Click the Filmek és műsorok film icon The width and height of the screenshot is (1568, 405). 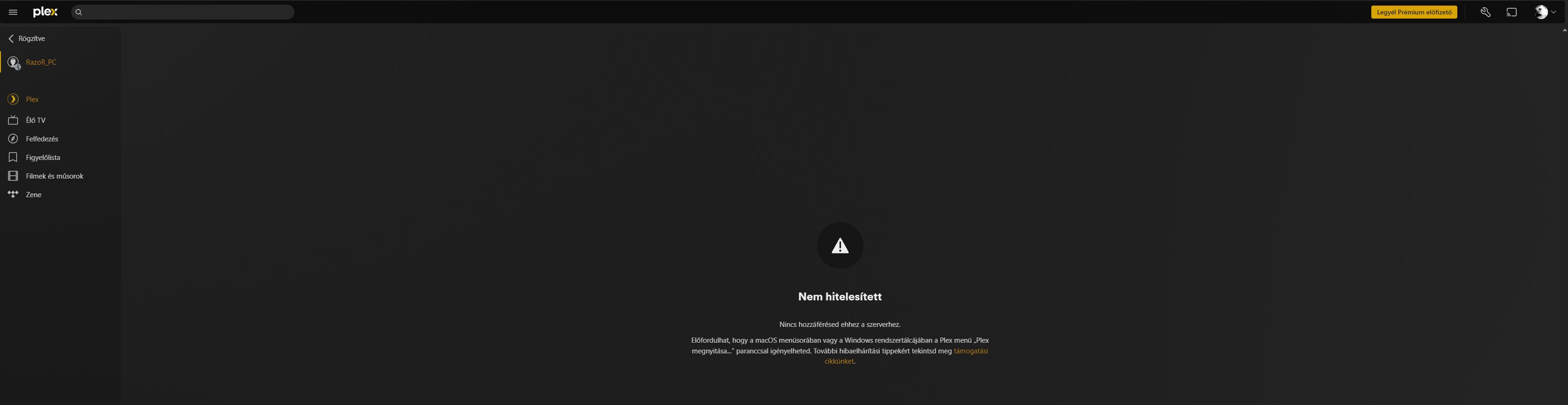coord(13,176)
